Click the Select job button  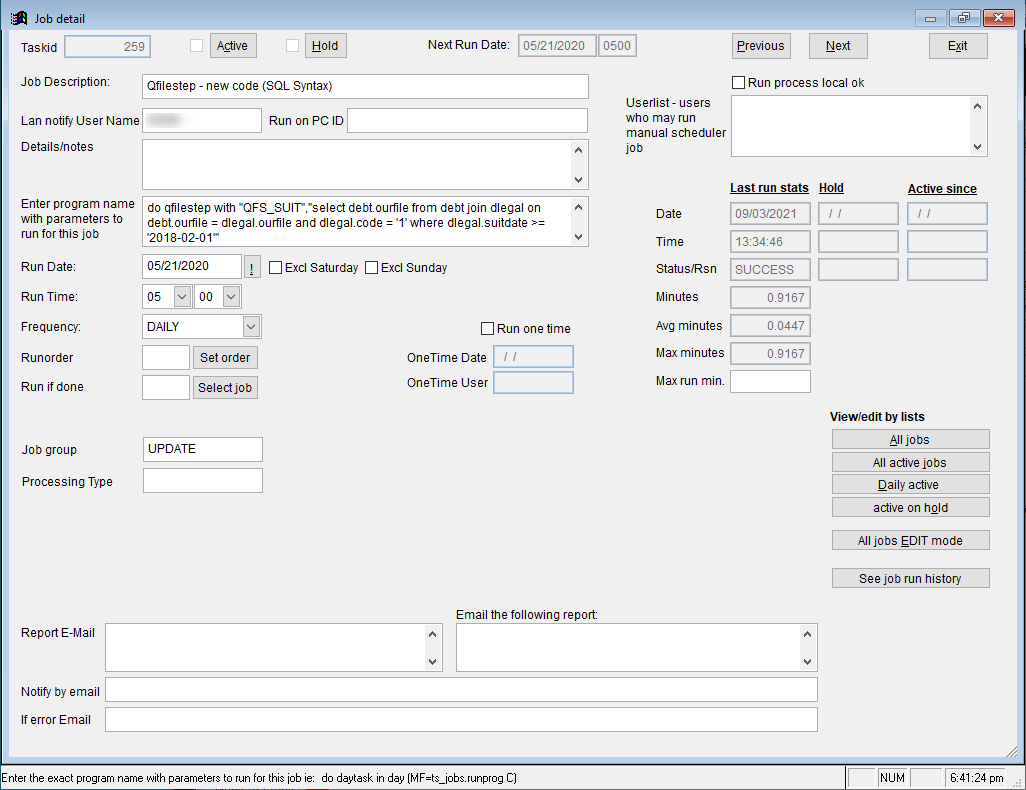[x=225, y=387]
